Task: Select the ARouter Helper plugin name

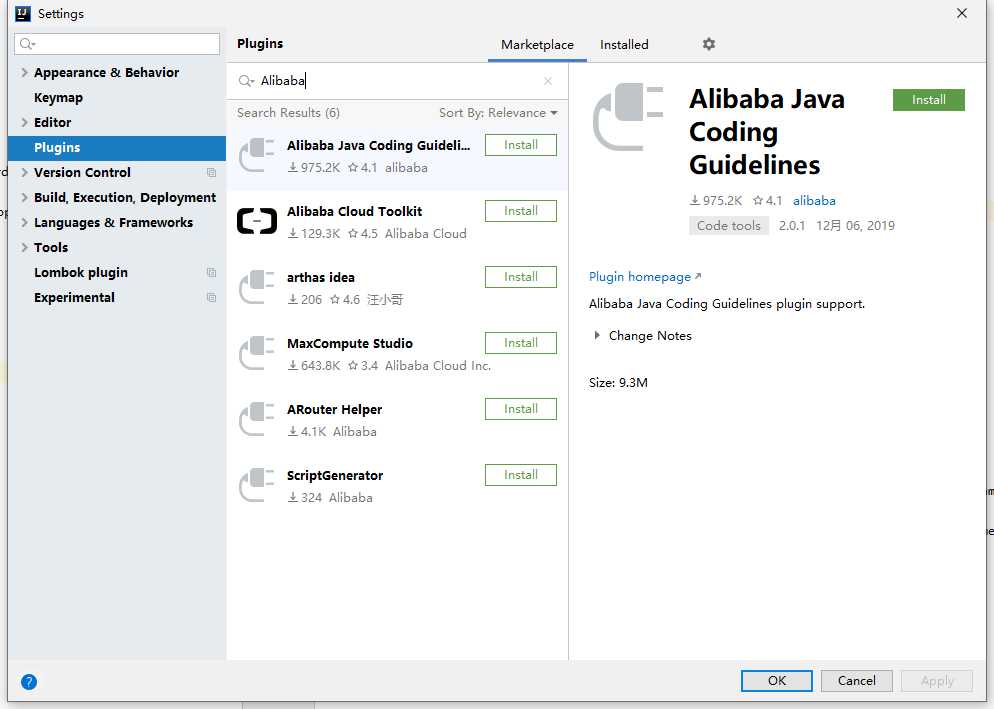Action: (335, 410)
